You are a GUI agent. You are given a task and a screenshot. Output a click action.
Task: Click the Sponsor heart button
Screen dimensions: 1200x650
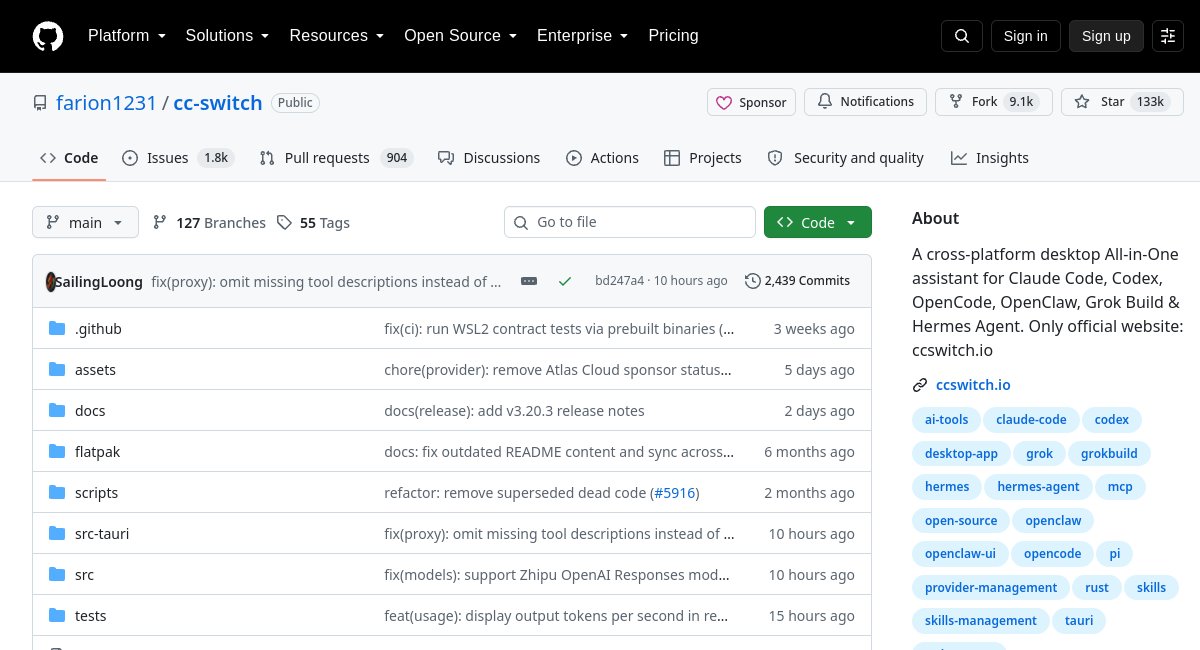click(752, 102)
